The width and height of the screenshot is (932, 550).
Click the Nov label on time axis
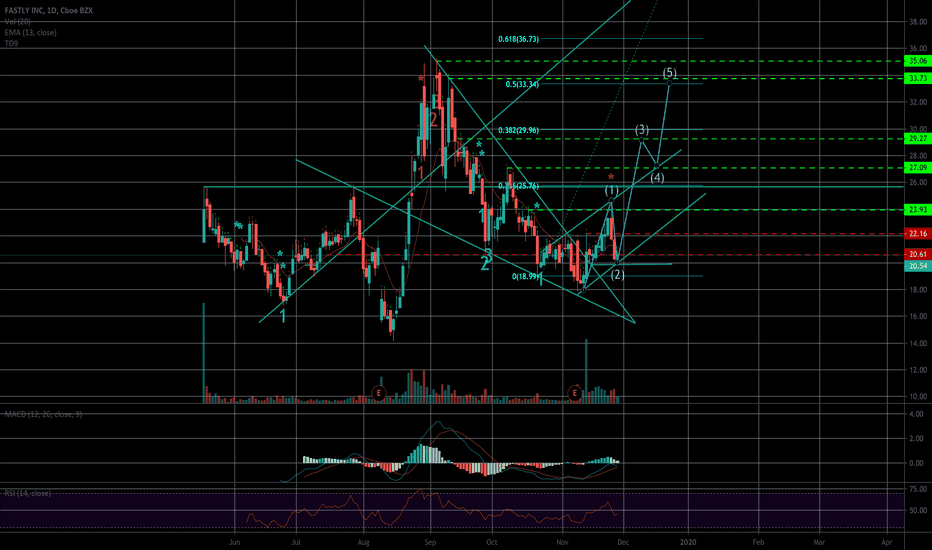point(562,542)
